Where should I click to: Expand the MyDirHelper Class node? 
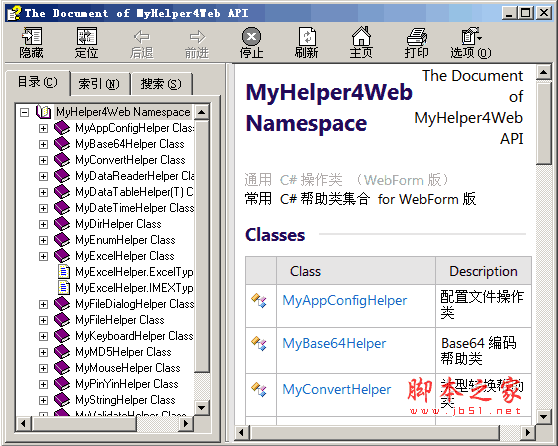click(43, 224)
